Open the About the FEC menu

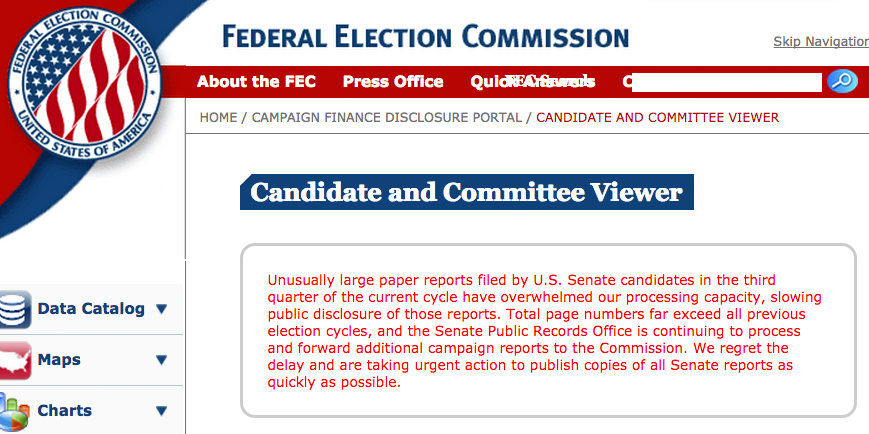256,81
